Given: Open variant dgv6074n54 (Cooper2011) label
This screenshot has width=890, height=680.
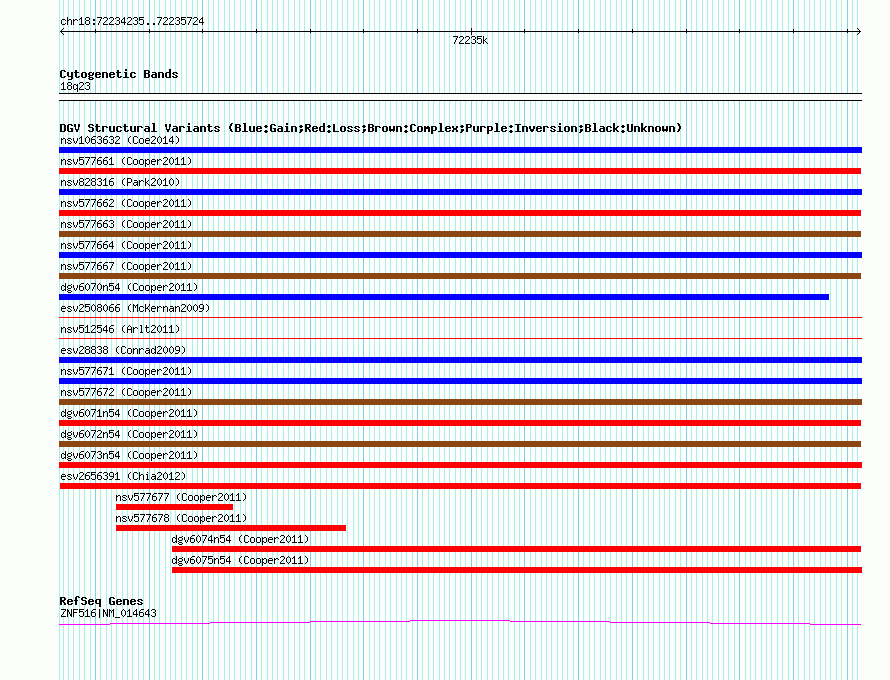Looking at the screenshot, I should coord(240,539).
